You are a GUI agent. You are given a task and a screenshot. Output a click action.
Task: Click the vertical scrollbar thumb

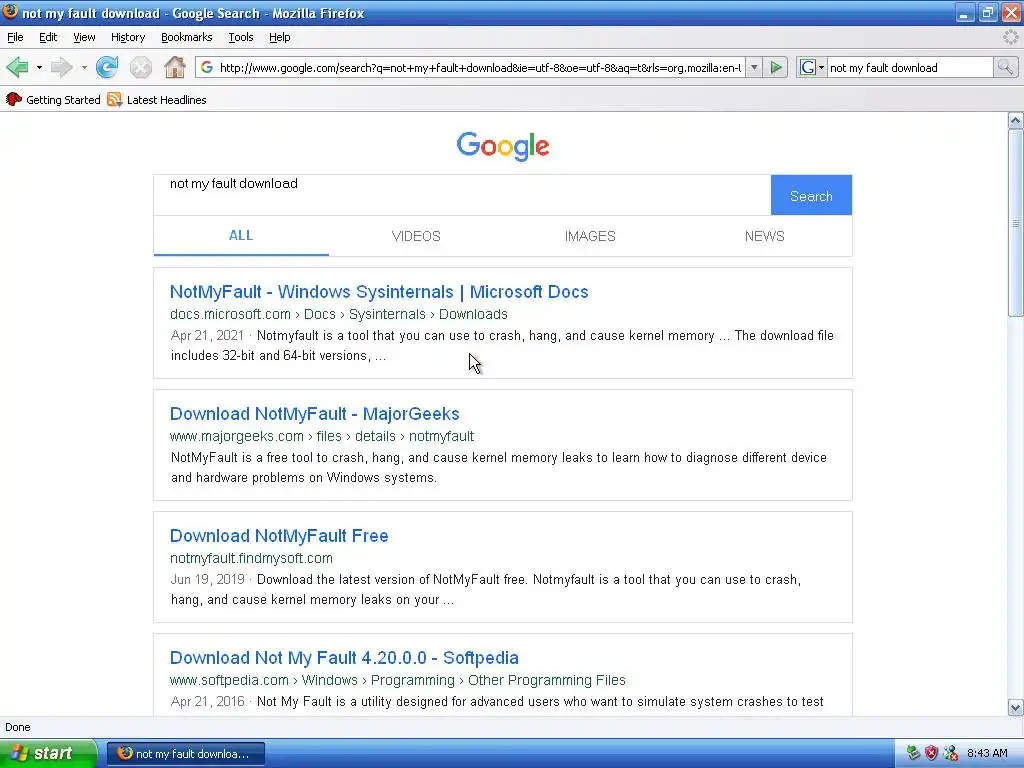tap(1015, 223)
